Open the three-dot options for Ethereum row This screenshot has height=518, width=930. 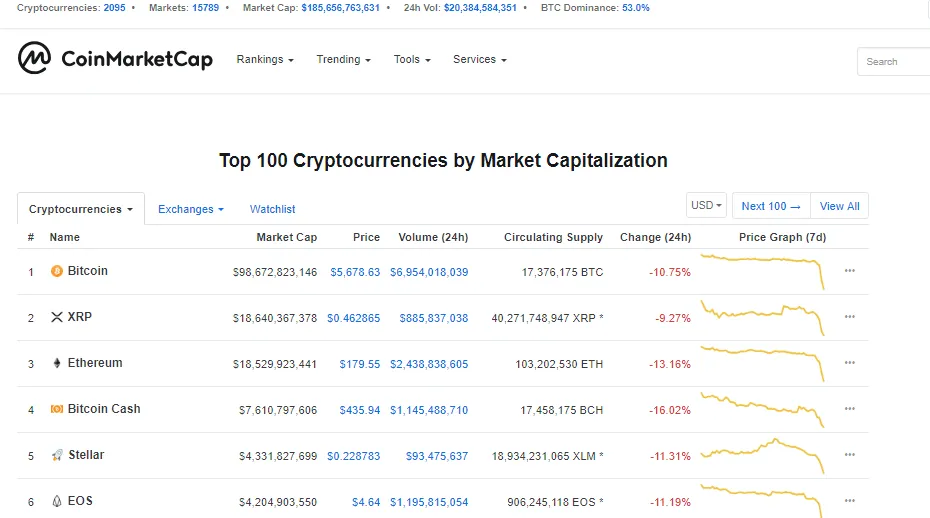click(849, 363)
